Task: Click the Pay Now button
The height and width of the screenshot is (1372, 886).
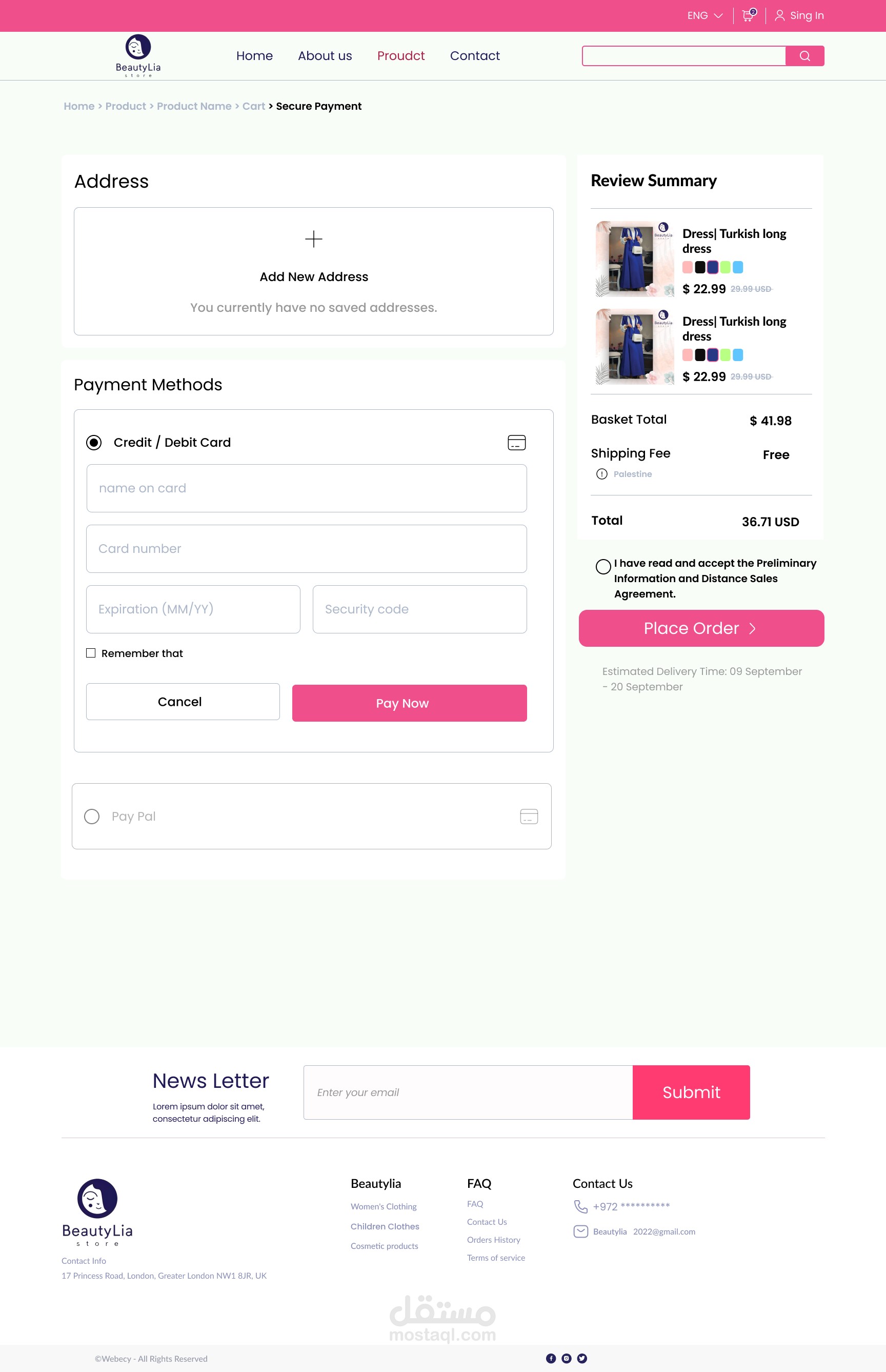Action: pos(409,703)
